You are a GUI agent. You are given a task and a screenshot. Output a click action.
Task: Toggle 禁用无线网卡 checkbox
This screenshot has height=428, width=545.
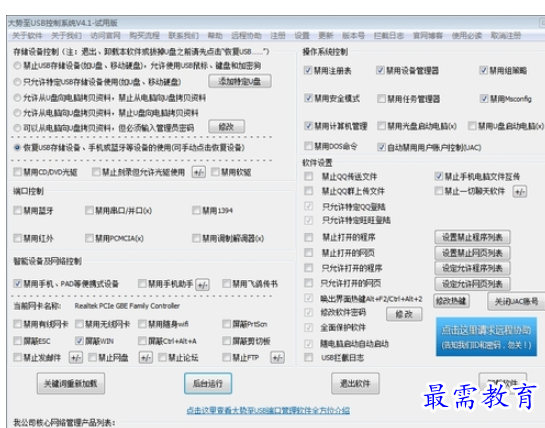79,324
